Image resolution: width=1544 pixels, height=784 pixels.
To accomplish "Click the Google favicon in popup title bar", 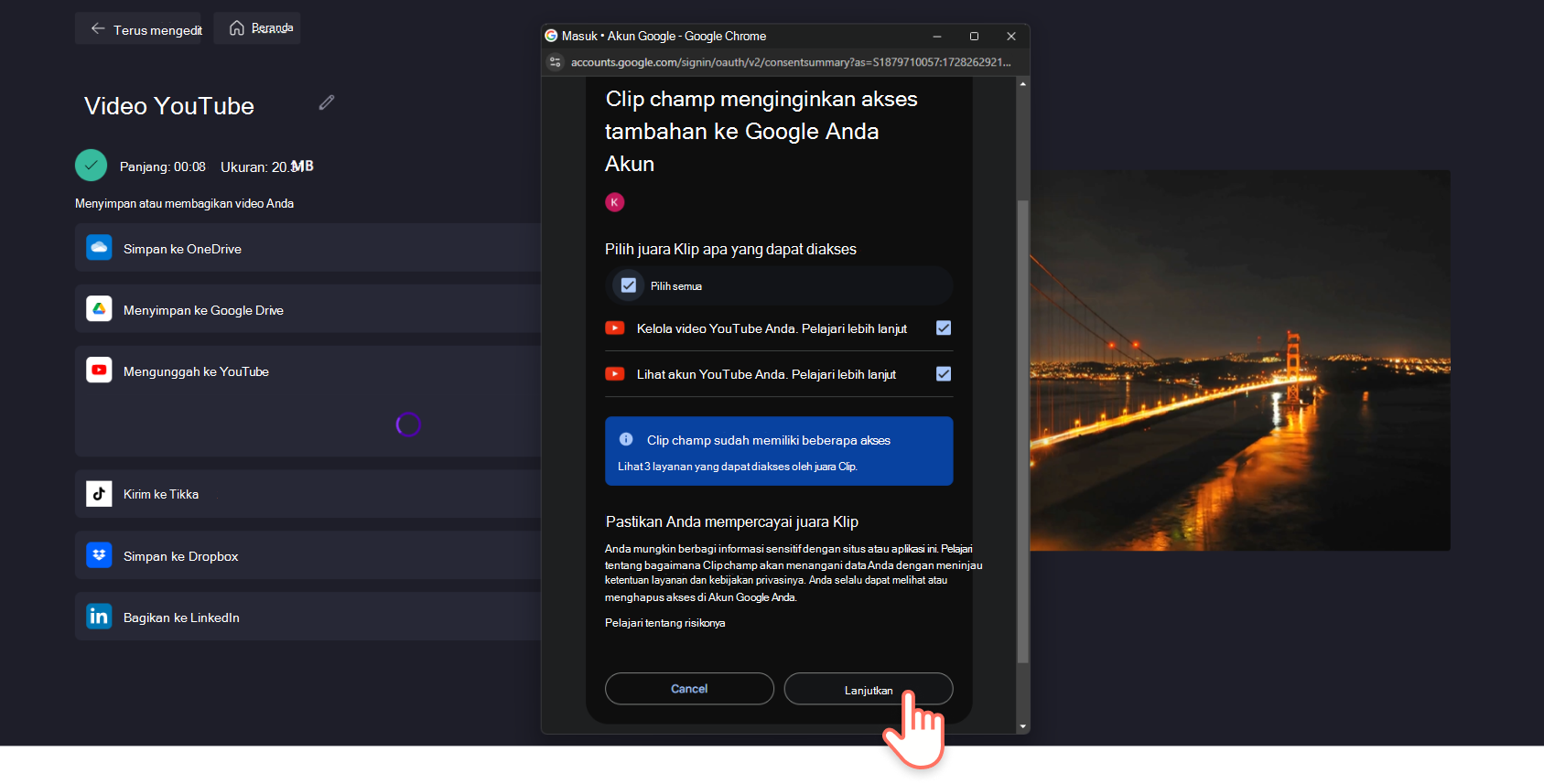I will pyautogui.click(x=551, y=36).
